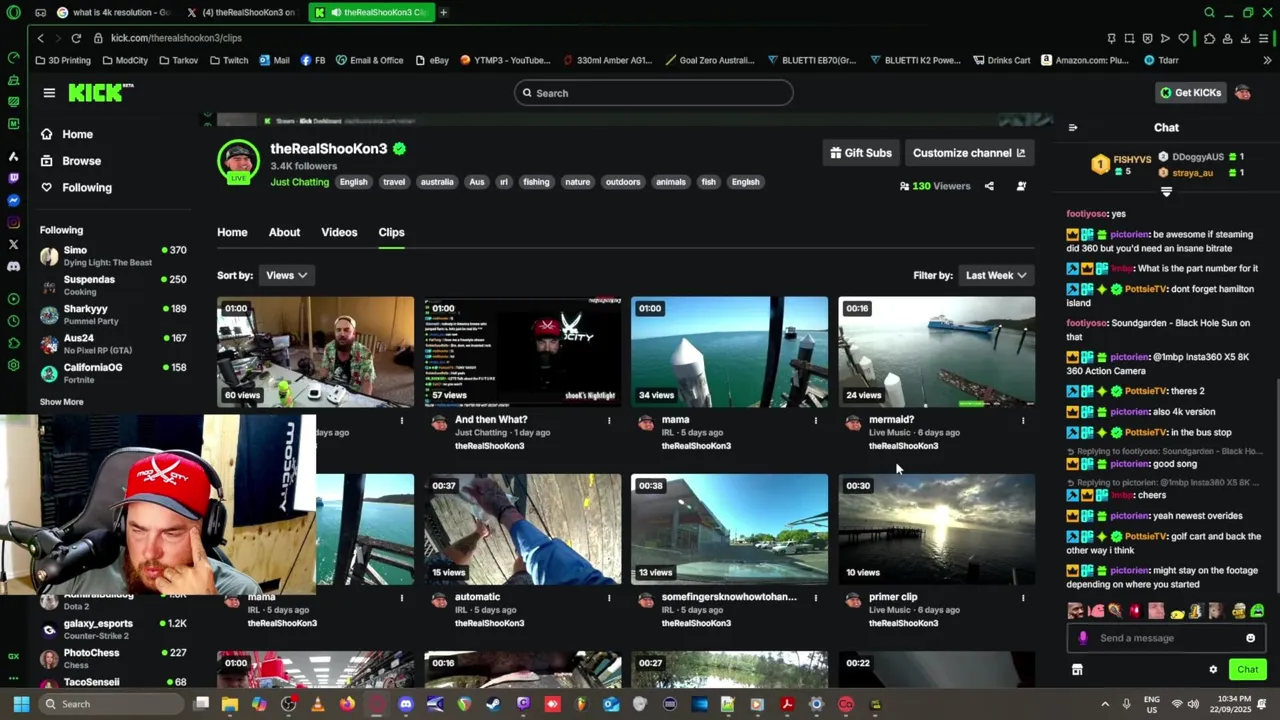Click the 'fishing' channel tag
The height and width of the screenshot is (720, 1280).
pos(536,182)
